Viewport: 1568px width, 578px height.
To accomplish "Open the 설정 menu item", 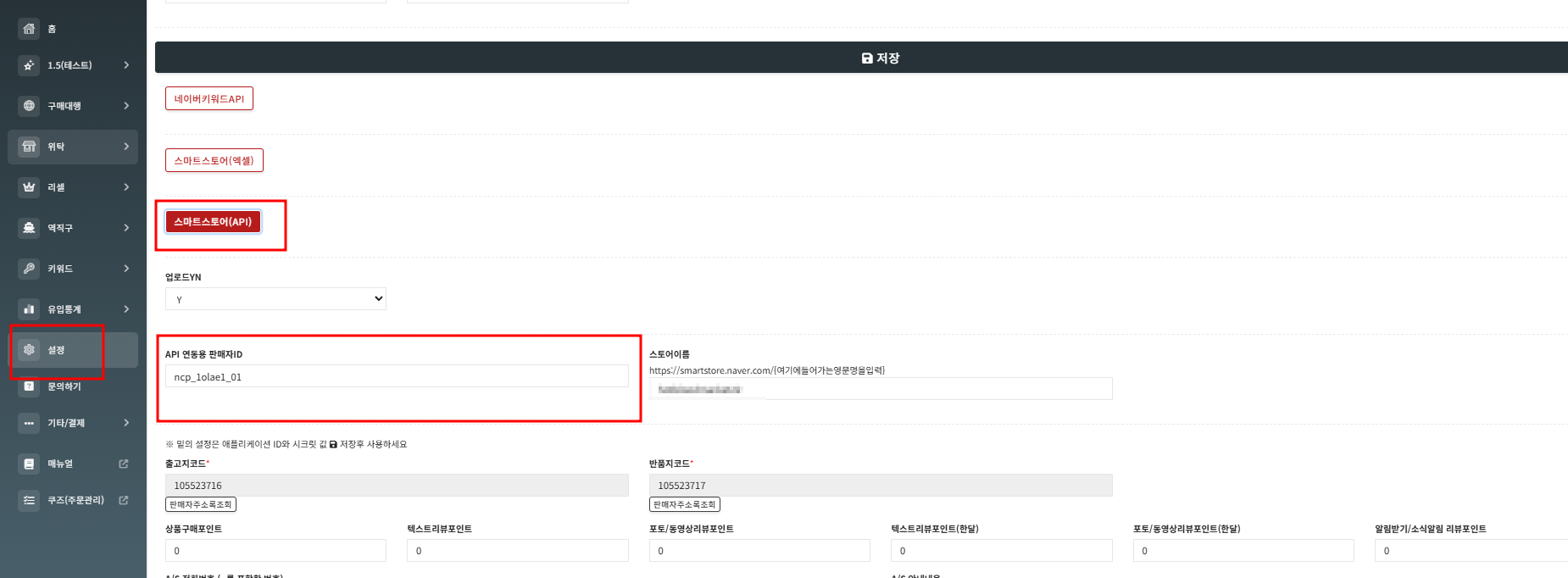I will coord(73,350).
